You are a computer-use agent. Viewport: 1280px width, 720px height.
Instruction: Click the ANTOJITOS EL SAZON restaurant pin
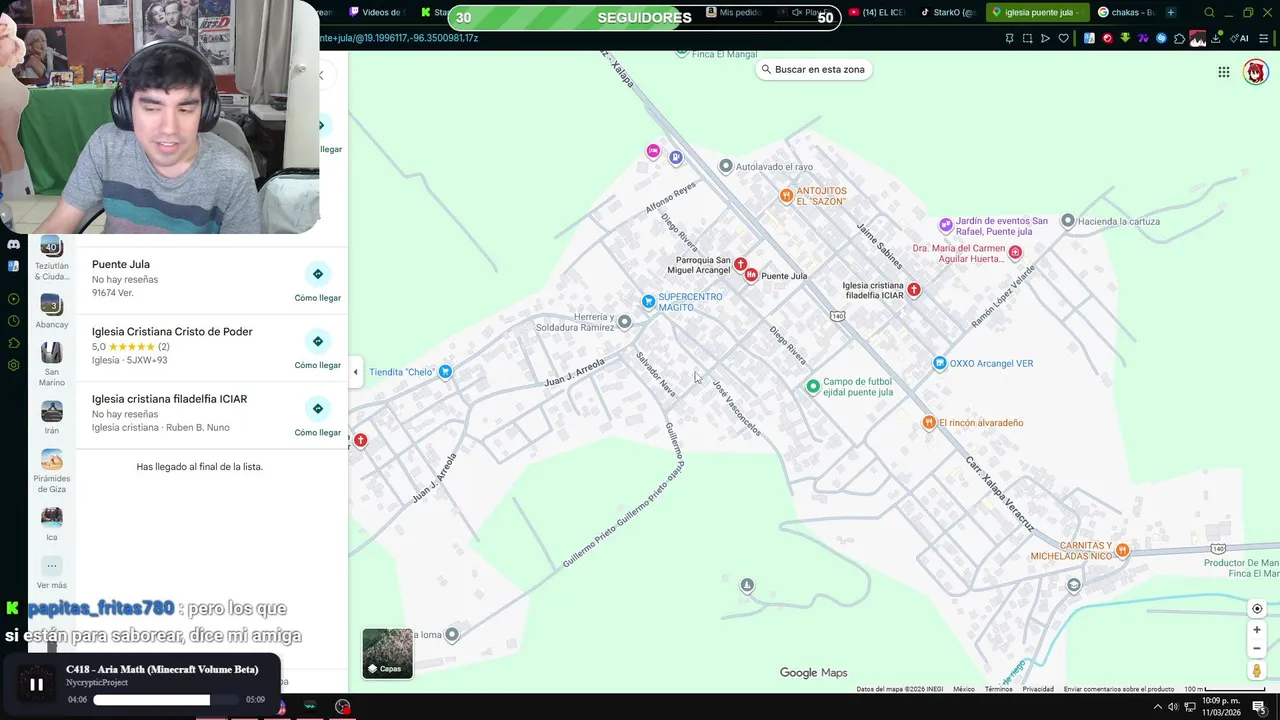click(x=786, y=195)
